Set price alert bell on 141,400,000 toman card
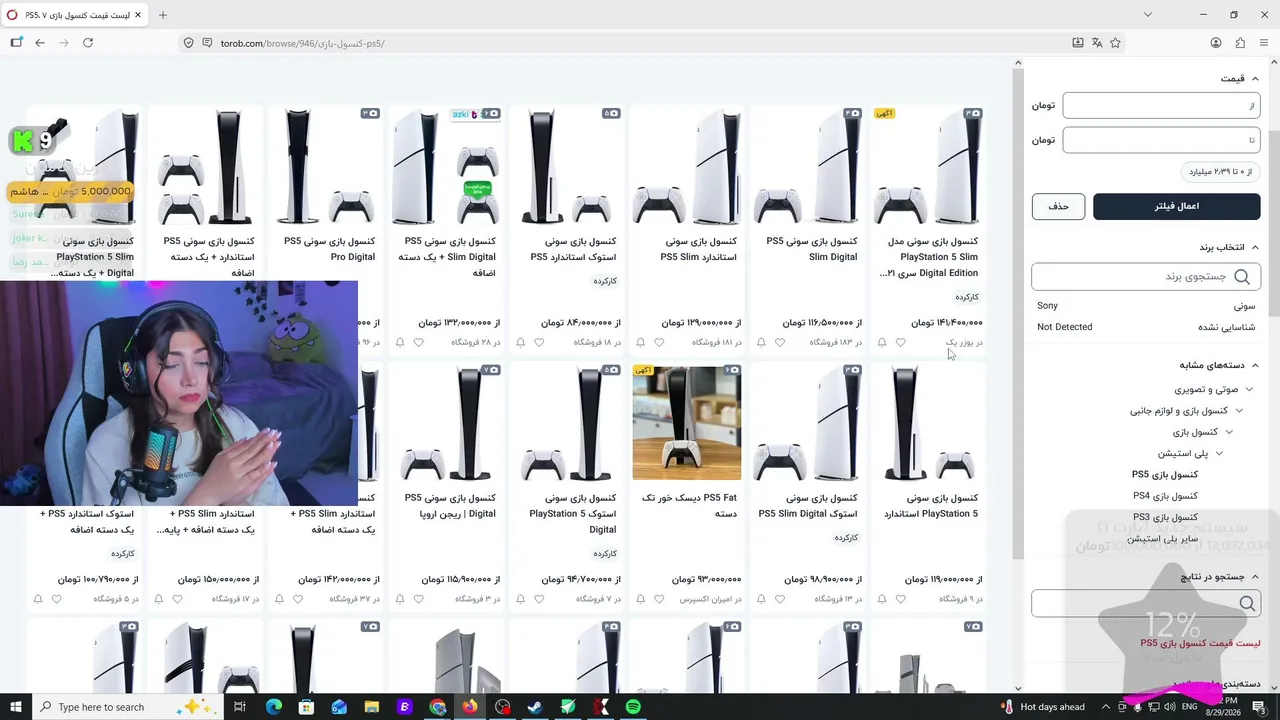The image size is (1280, 720). point(882,342)
